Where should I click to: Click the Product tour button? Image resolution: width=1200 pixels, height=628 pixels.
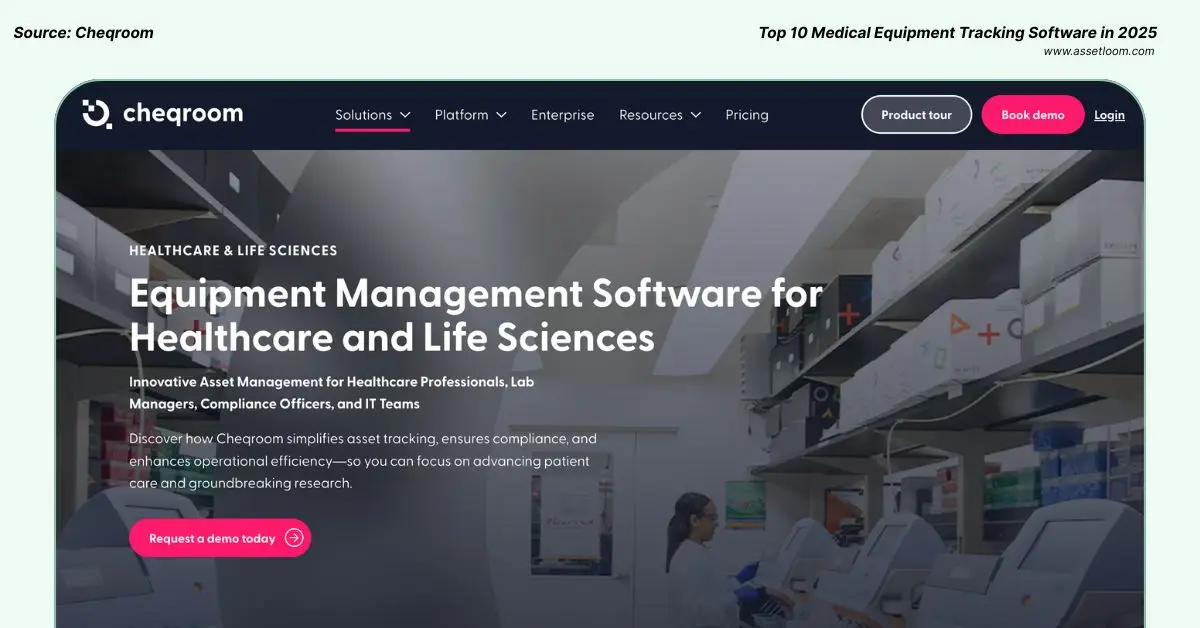point(916,115)
